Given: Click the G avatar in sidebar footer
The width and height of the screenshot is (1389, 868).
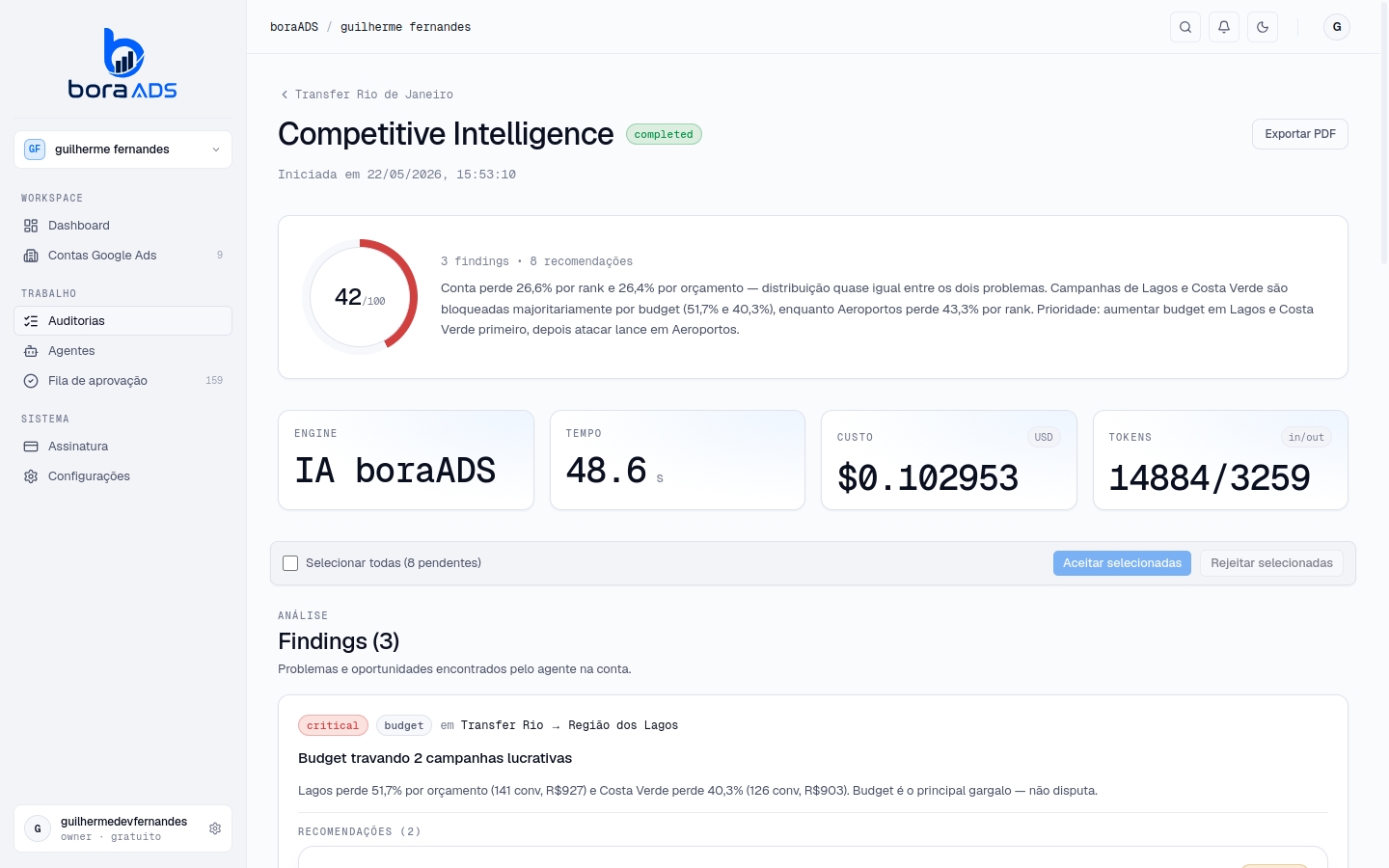Looking at the screenshot, I should point(38,828).
